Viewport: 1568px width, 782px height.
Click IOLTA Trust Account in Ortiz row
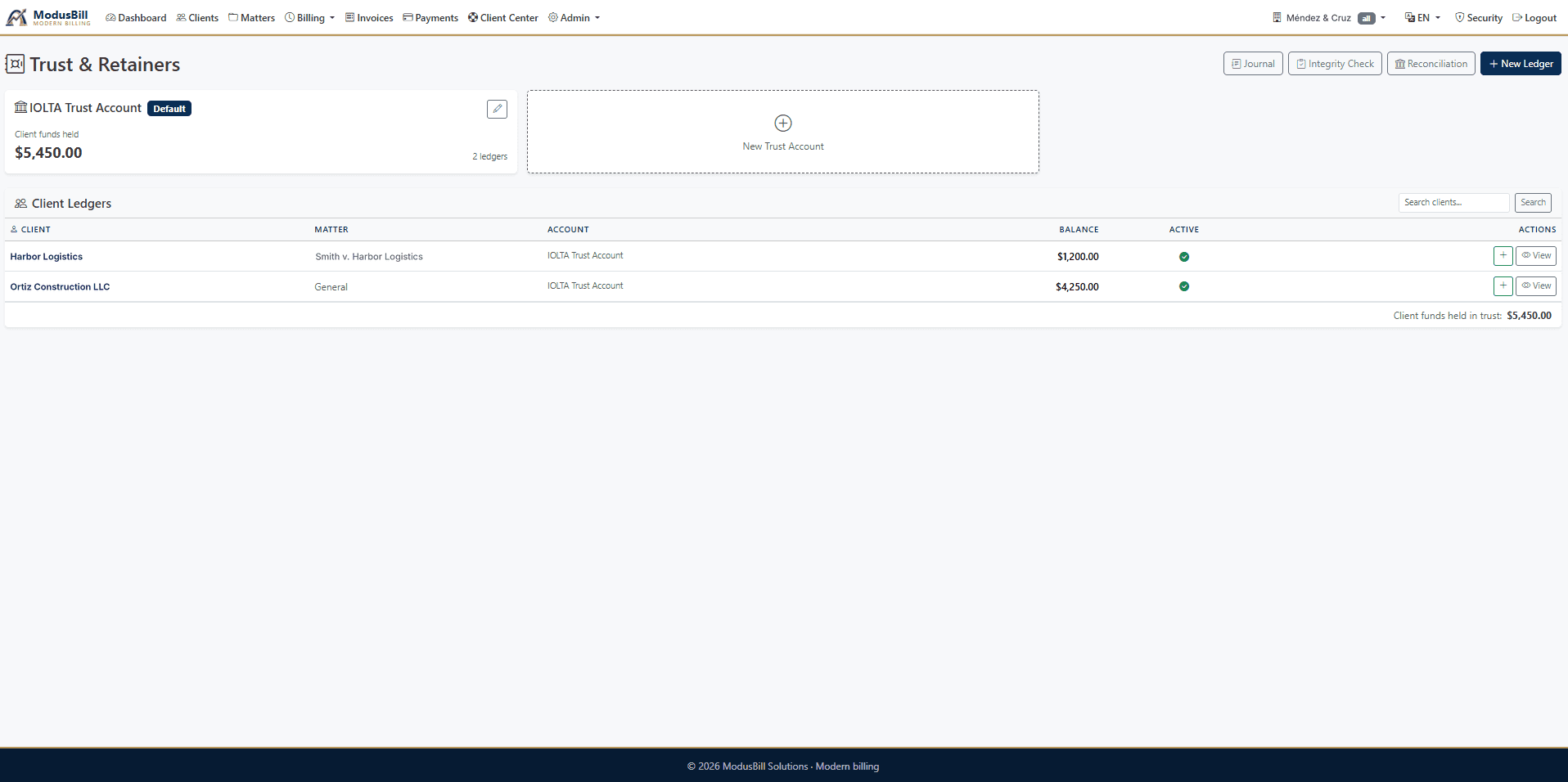(x=585, y=285)
